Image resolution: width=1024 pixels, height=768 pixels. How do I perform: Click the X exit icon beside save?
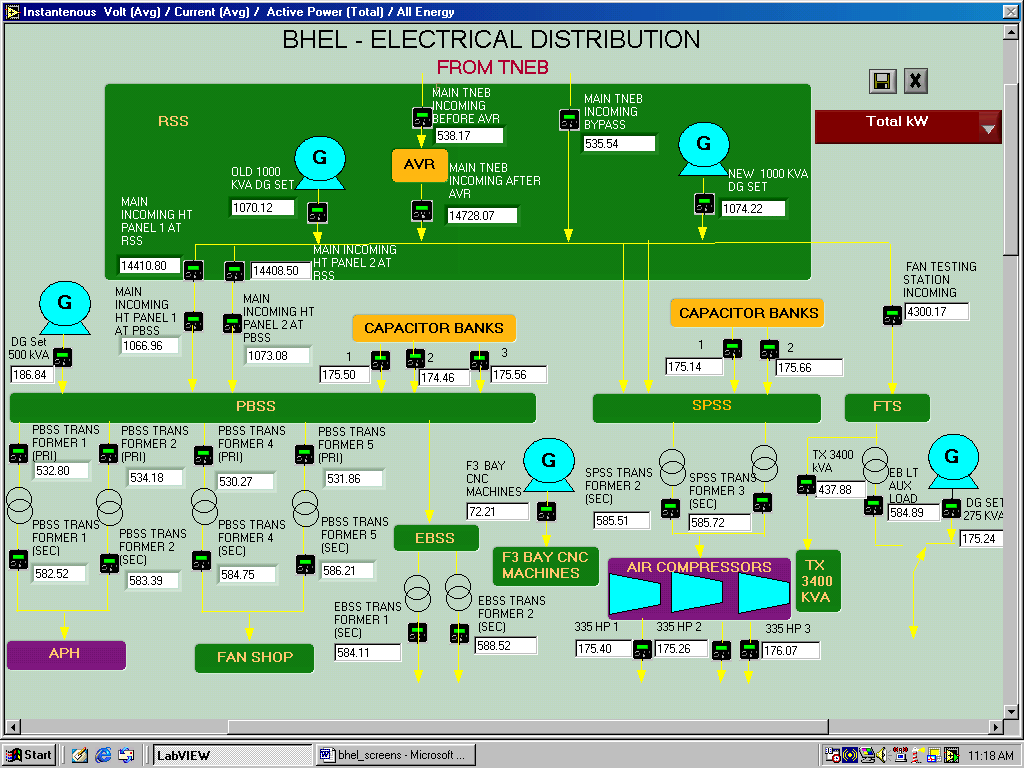click(916, 81)
